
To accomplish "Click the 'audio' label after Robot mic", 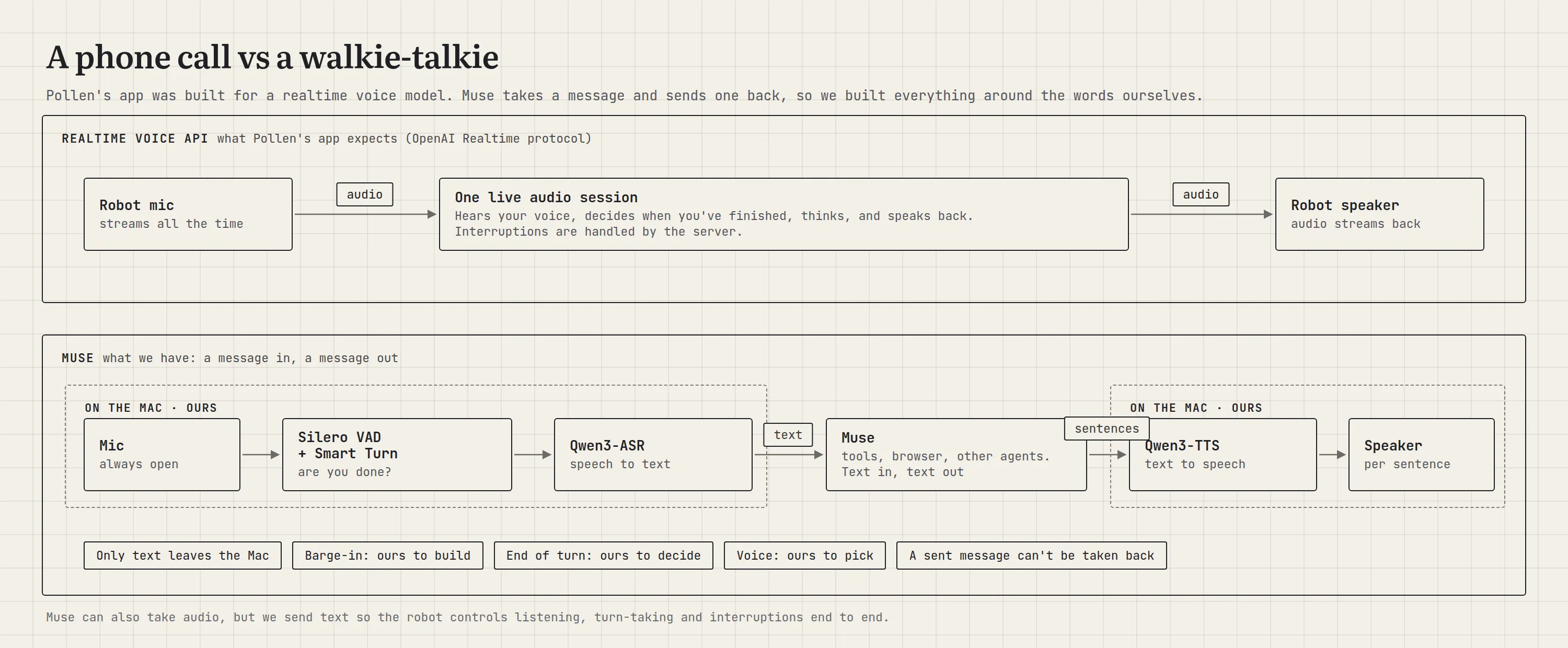I will coord(365,194).
